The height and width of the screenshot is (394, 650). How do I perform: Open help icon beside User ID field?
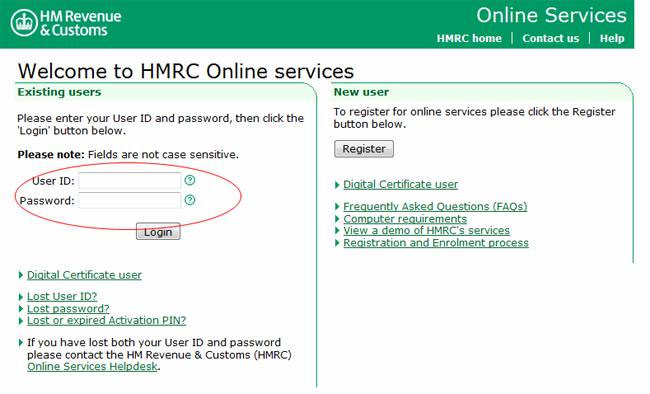pyautogui.click(x=190, y=180)
